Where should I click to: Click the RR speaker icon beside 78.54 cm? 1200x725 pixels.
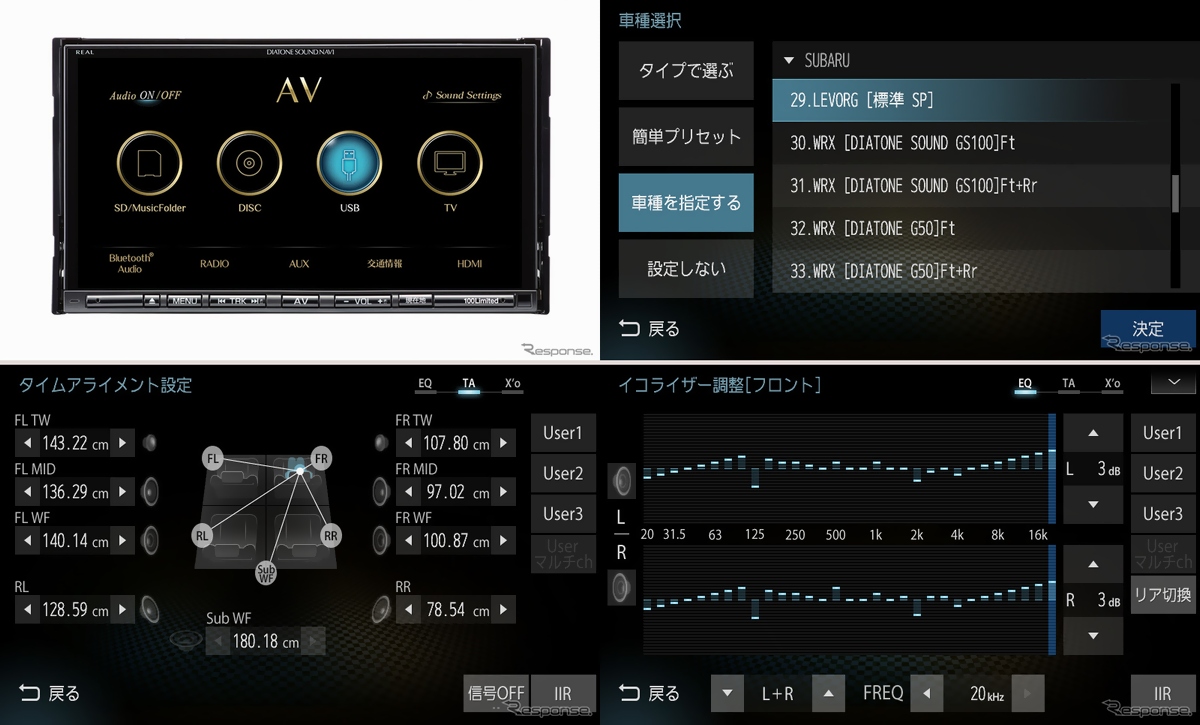click(x=381, y=608)
